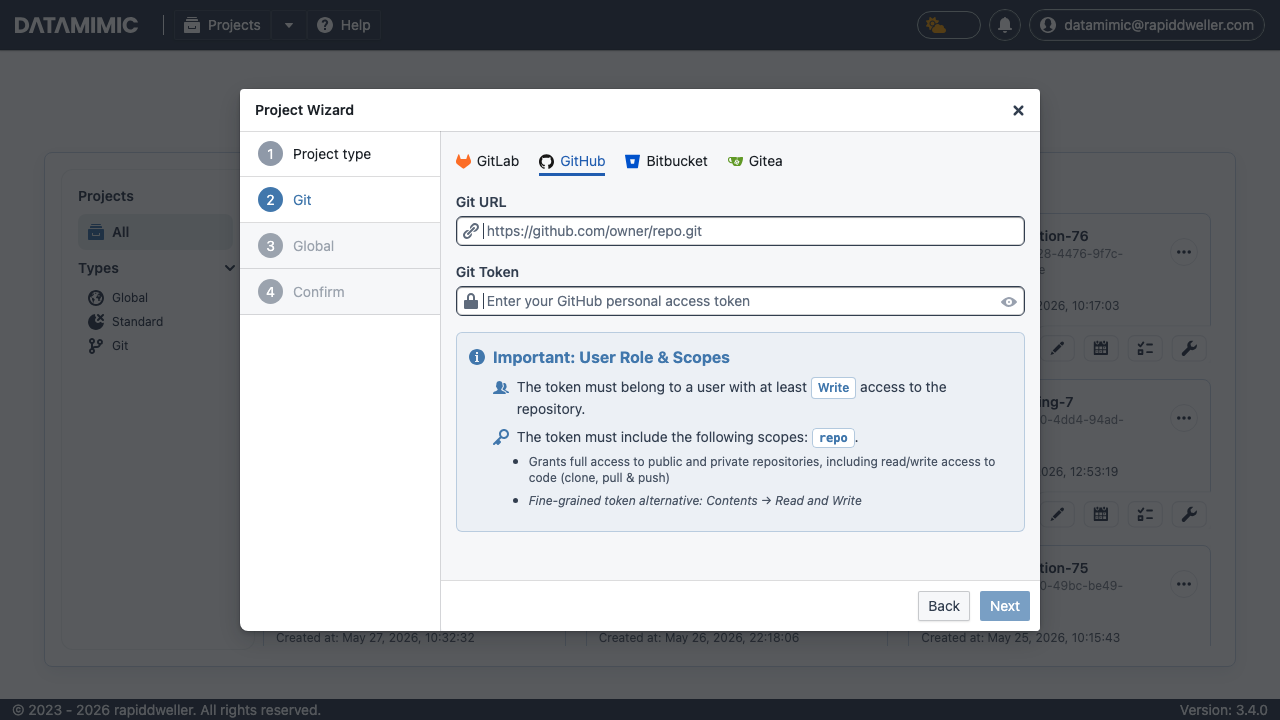Click the GitHub octocat icon
This screenshot has height=720, width=1280.
coord(546,162)
